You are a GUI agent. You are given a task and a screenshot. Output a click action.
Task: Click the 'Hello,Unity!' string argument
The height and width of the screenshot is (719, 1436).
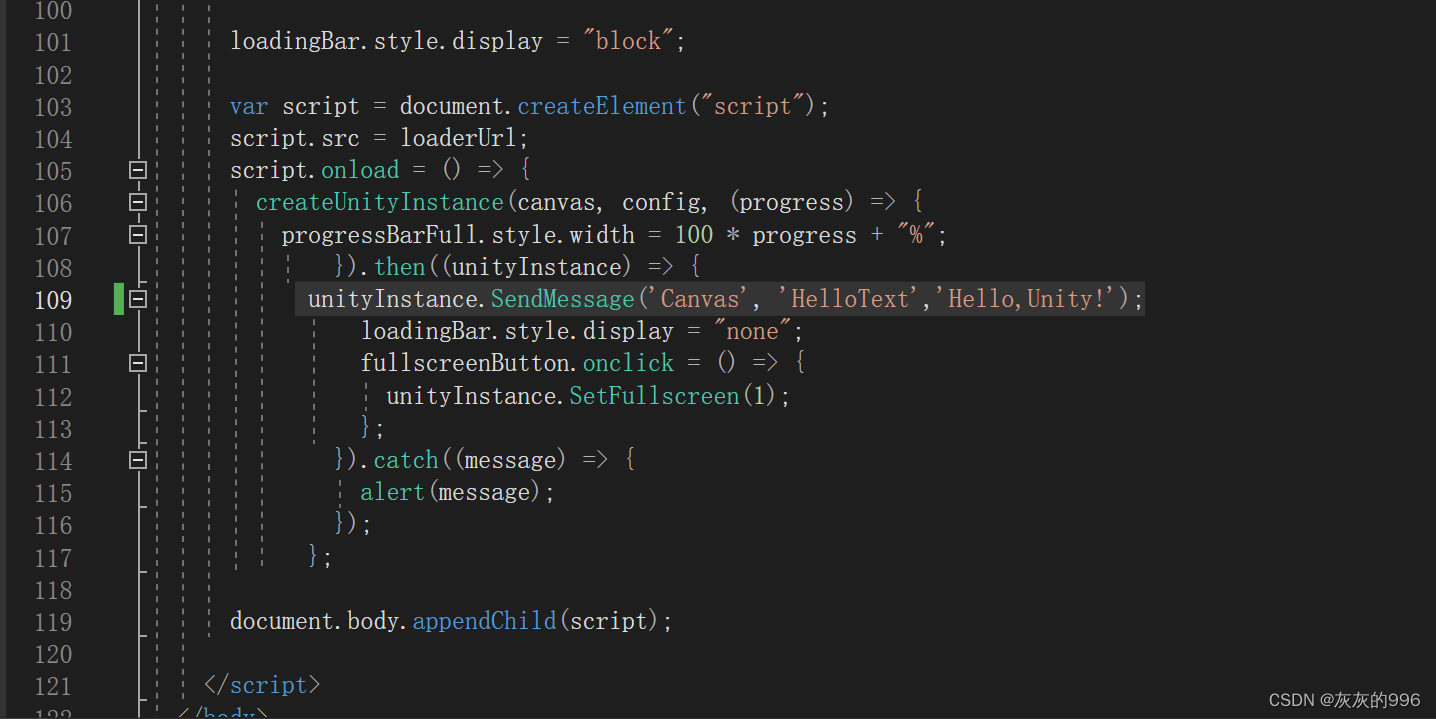point(1025,299)
